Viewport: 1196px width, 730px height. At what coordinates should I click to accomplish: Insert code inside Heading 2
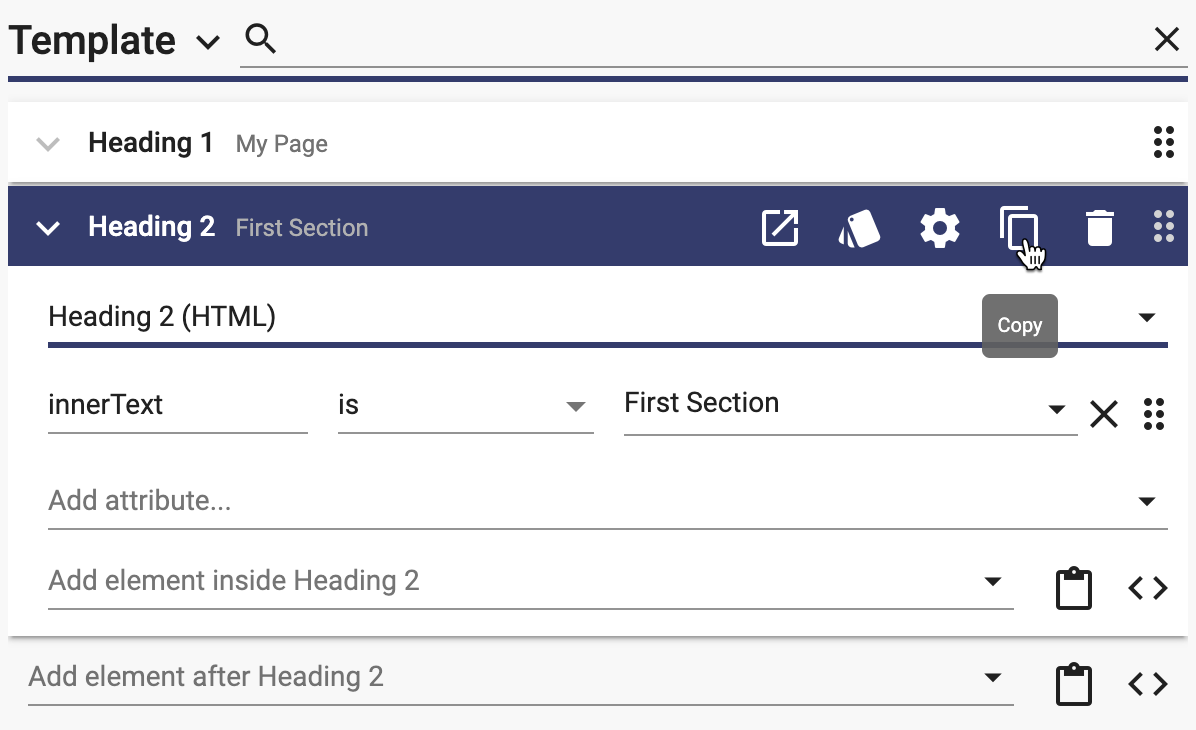(x=1148, y=588)
